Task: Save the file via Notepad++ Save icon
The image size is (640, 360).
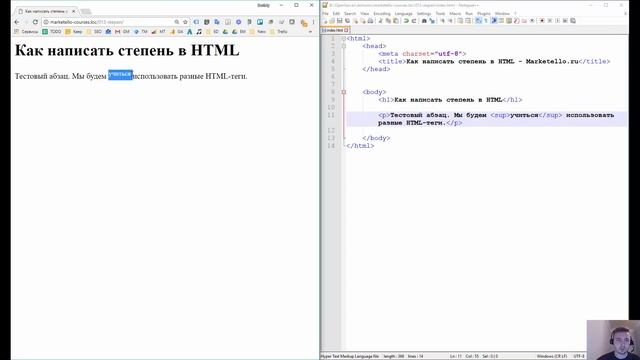Action: [340, 20]
